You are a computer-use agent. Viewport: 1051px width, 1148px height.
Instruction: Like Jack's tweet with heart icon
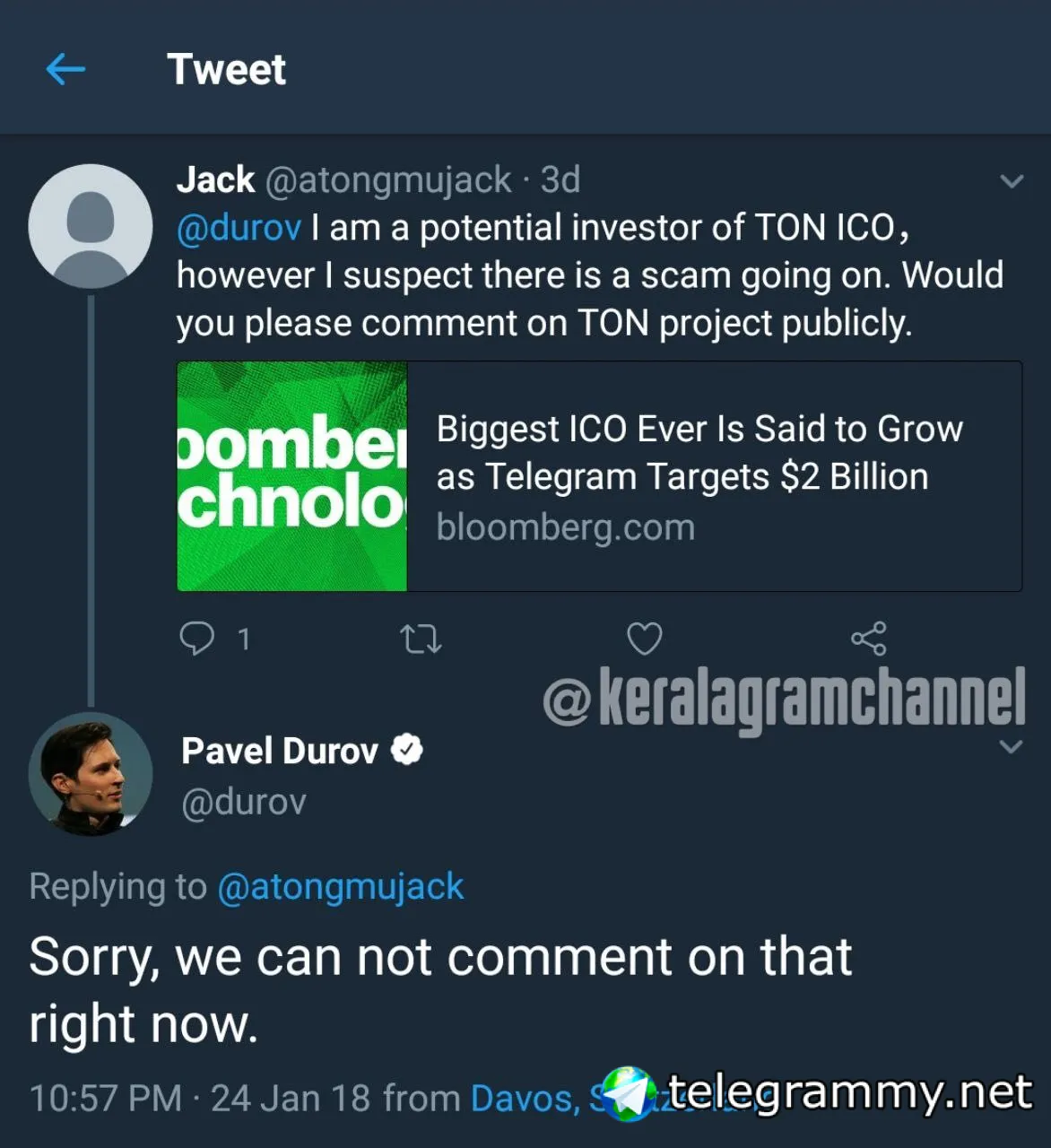click(x=644, y=639)
